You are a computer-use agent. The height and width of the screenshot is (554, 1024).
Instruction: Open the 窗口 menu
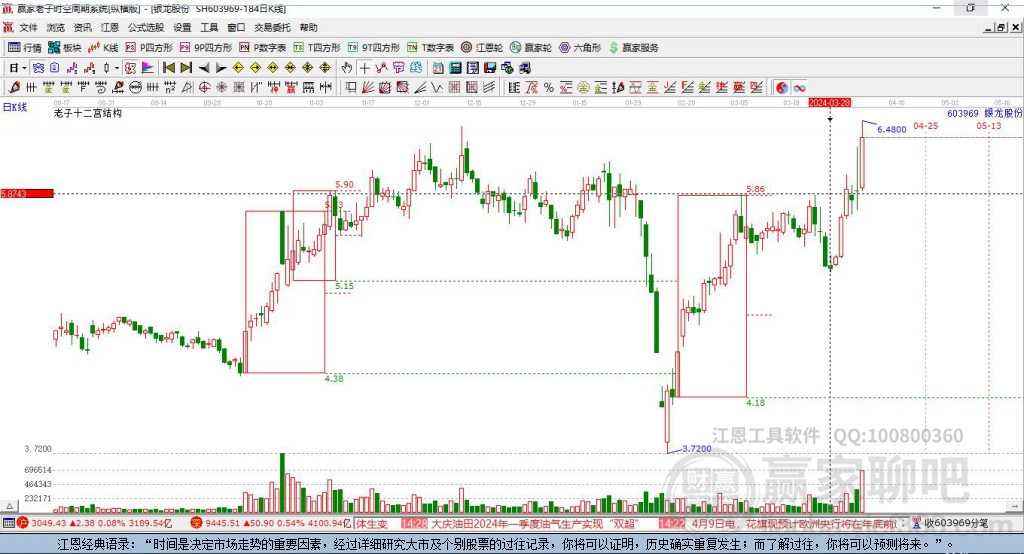pyautogui.click(x=236, y=27)
